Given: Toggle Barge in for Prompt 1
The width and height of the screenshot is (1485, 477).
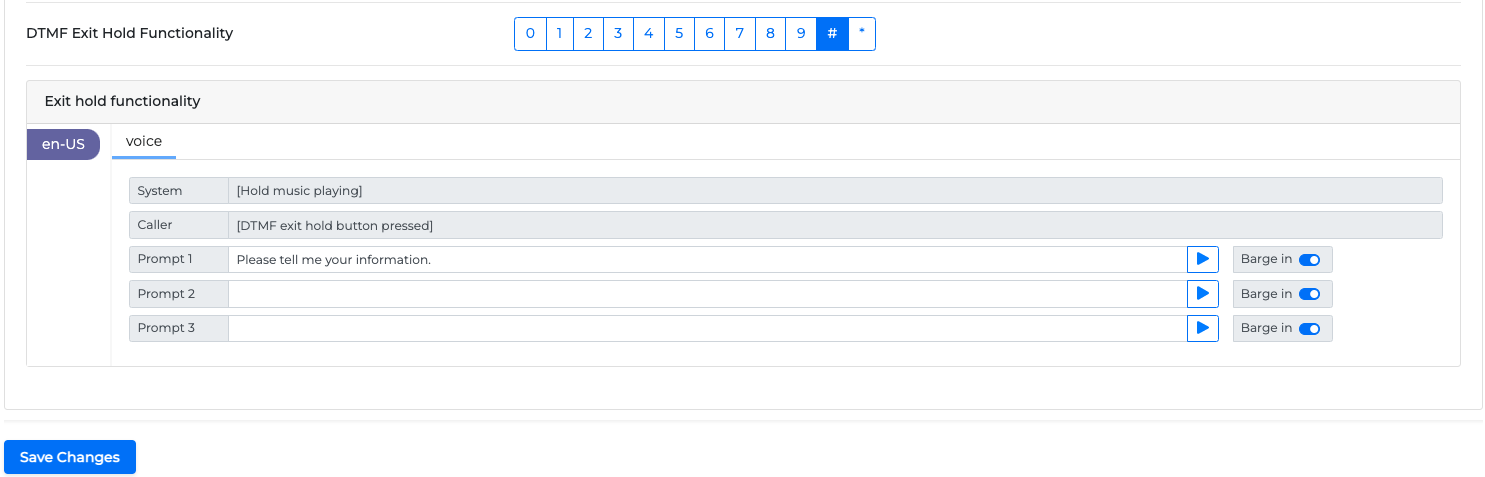Looking at the screenshot, I should [1309, 260].
